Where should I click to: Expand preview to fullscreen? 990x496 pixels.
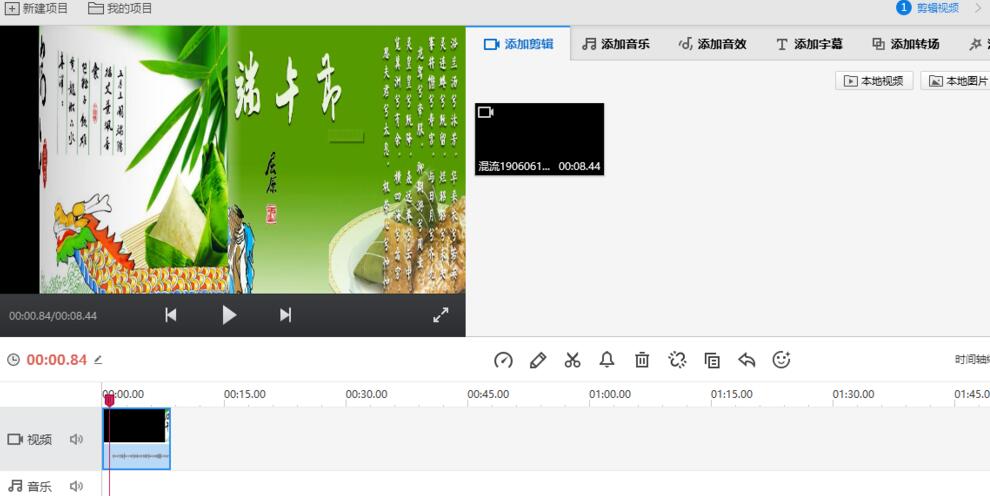(x=441, y=315)
